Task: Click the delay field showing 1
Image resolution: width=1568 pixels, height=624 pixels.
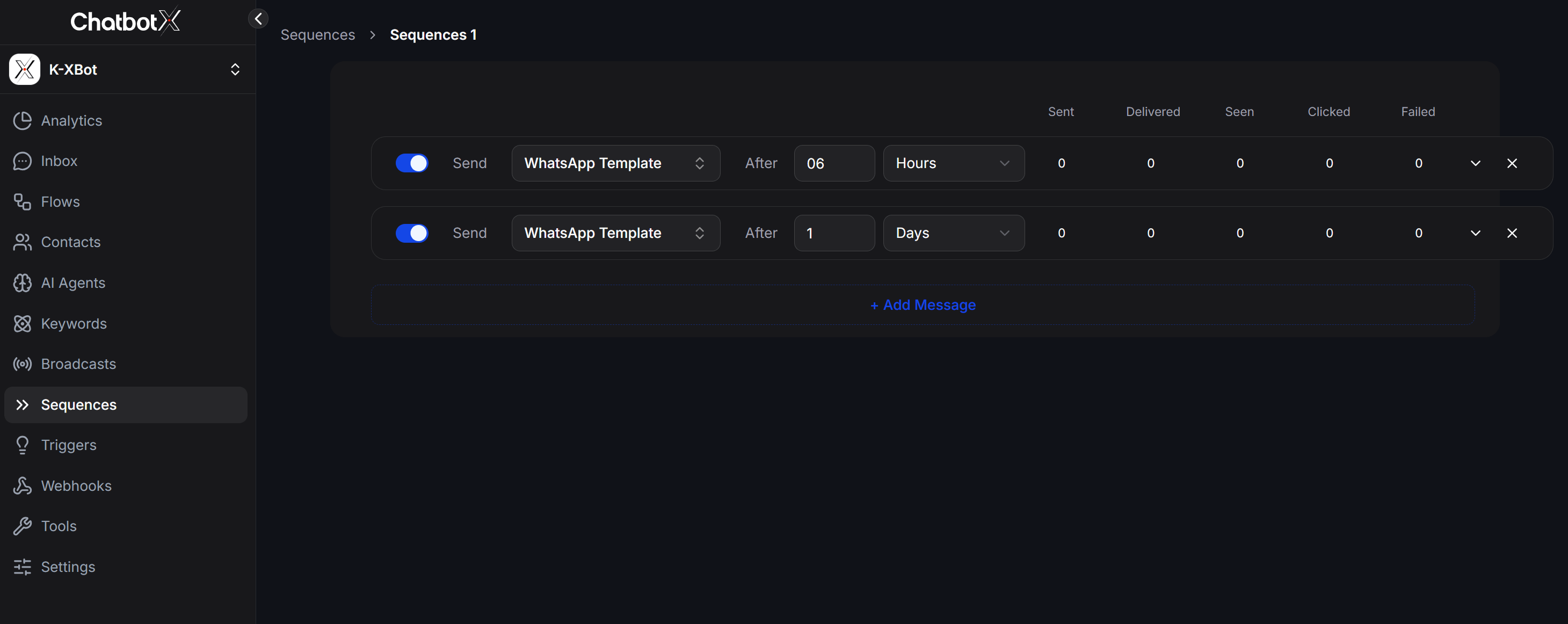Action: click(834, 233)
